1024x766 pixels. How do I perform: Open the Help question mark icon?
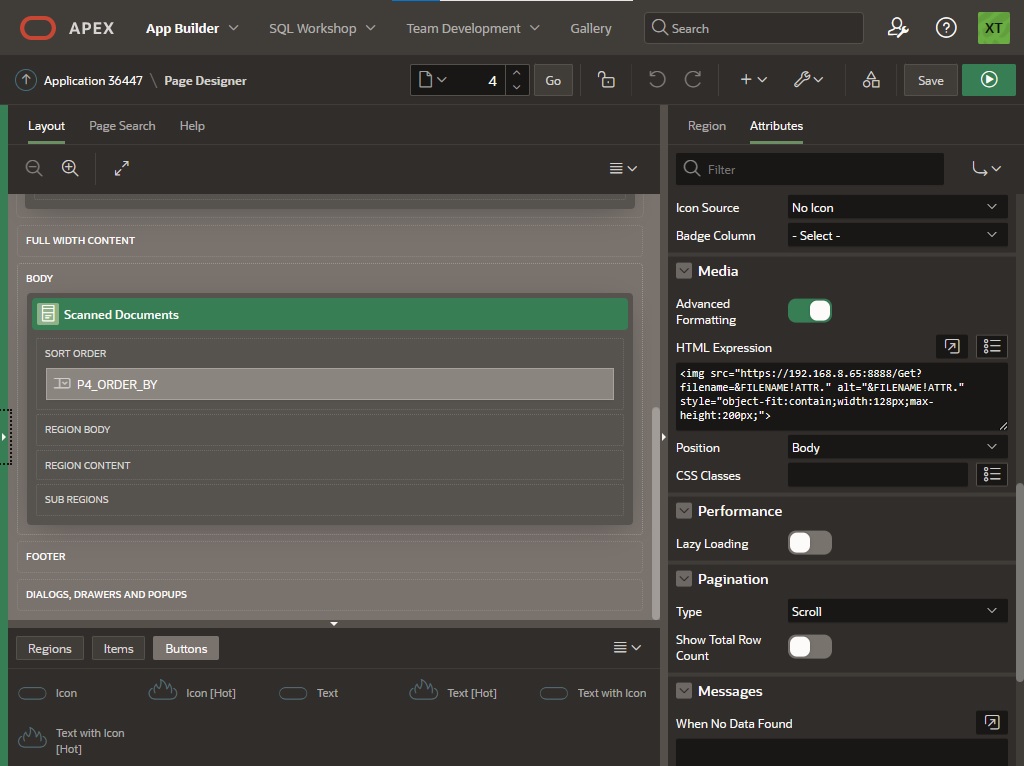click(x=946, y=28)
